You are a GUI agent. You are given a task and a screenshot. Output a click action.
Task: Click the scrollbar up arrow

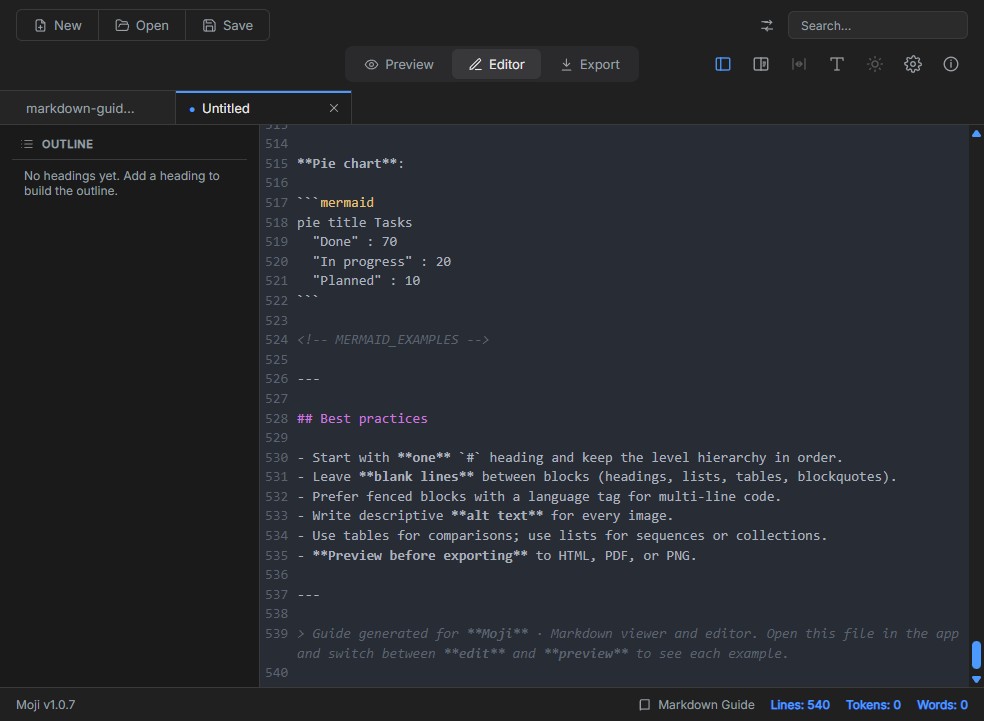(976, 133)
